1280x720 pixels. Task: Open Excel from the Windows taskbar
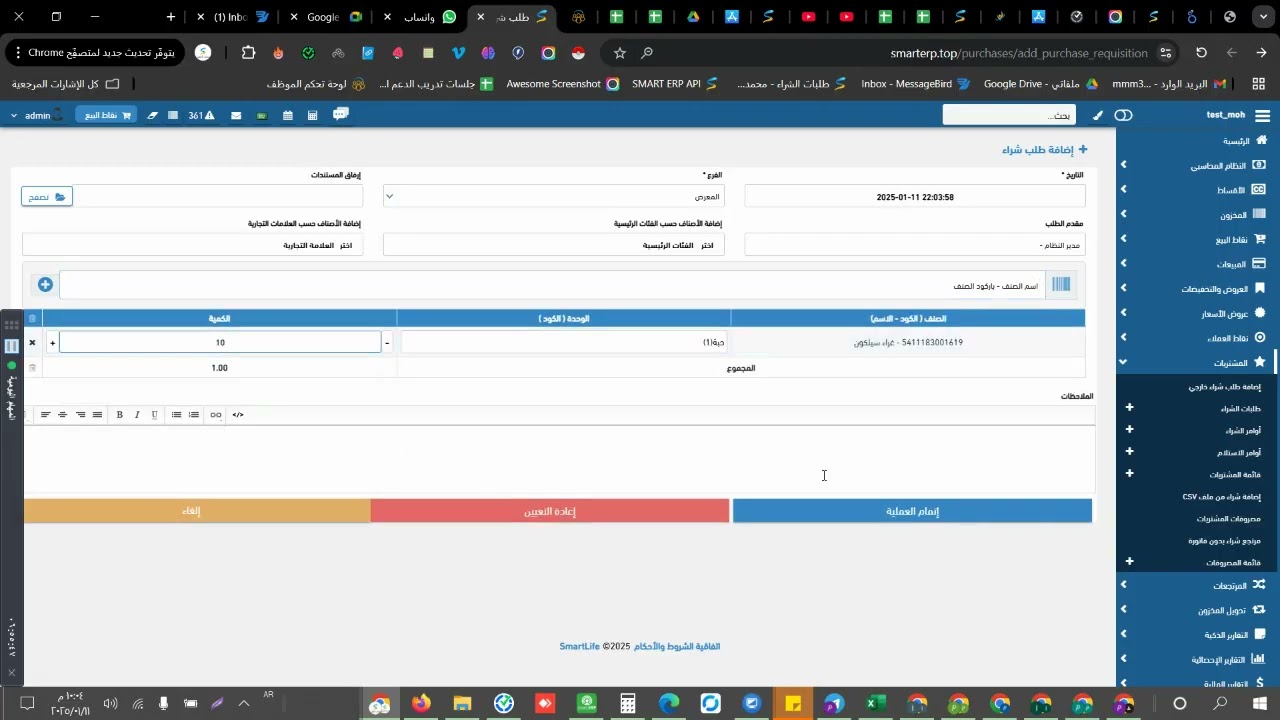pyautogui.click(x=875, y=704)
